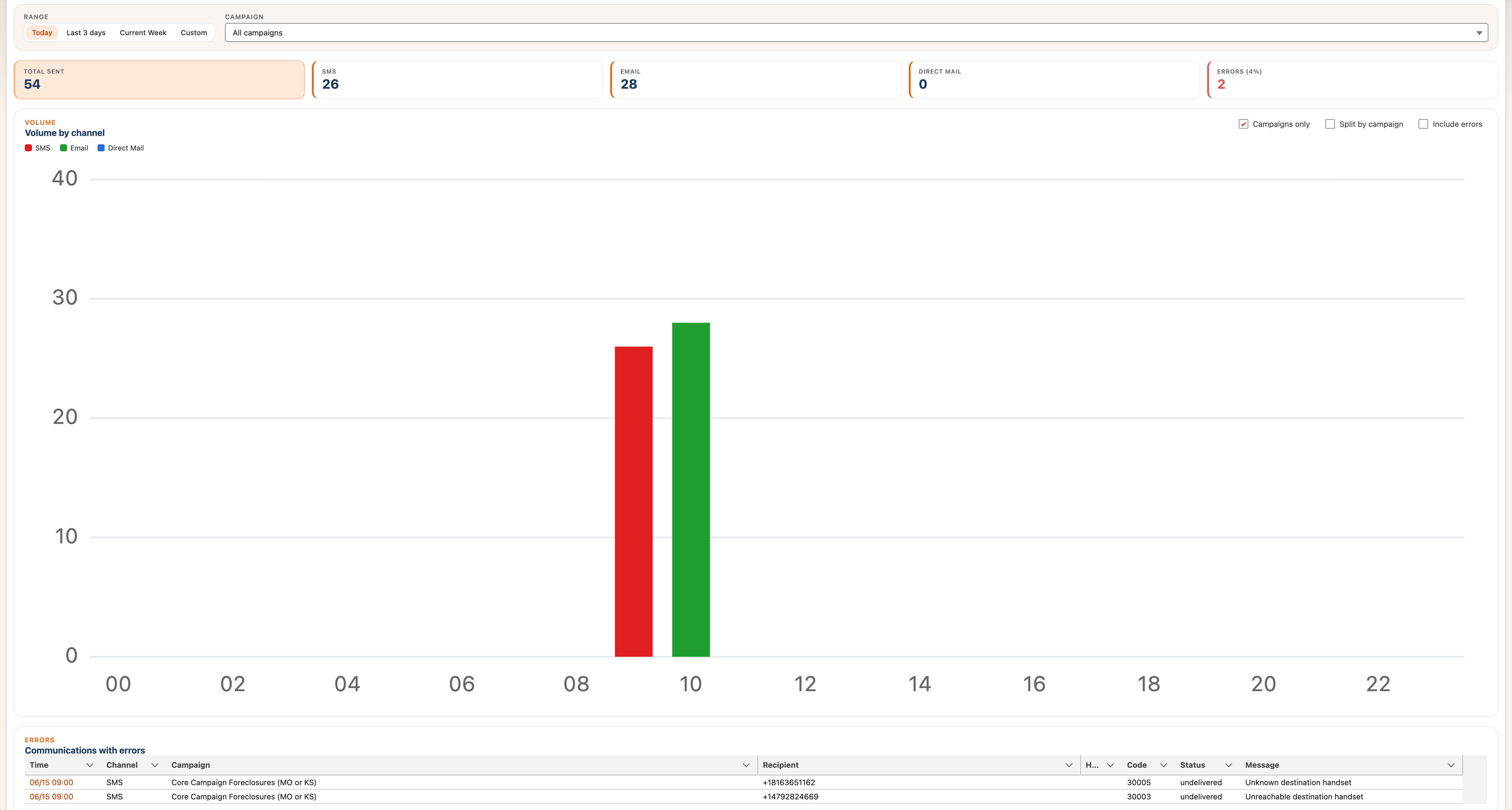Select the Today range tab
Image resolution: width=1512 pixels, height=810 pixels.
coord(42,33)
